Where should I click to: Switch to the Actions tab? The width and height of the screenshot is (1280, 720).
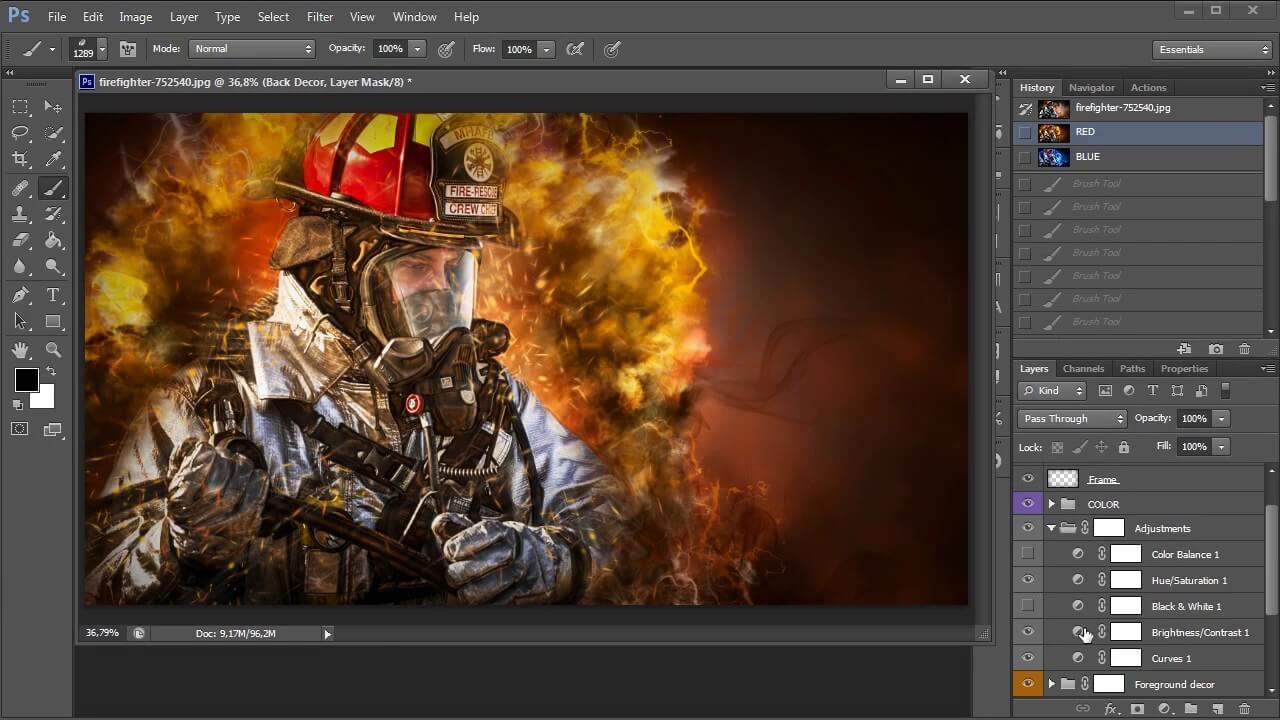(1148, 88)
